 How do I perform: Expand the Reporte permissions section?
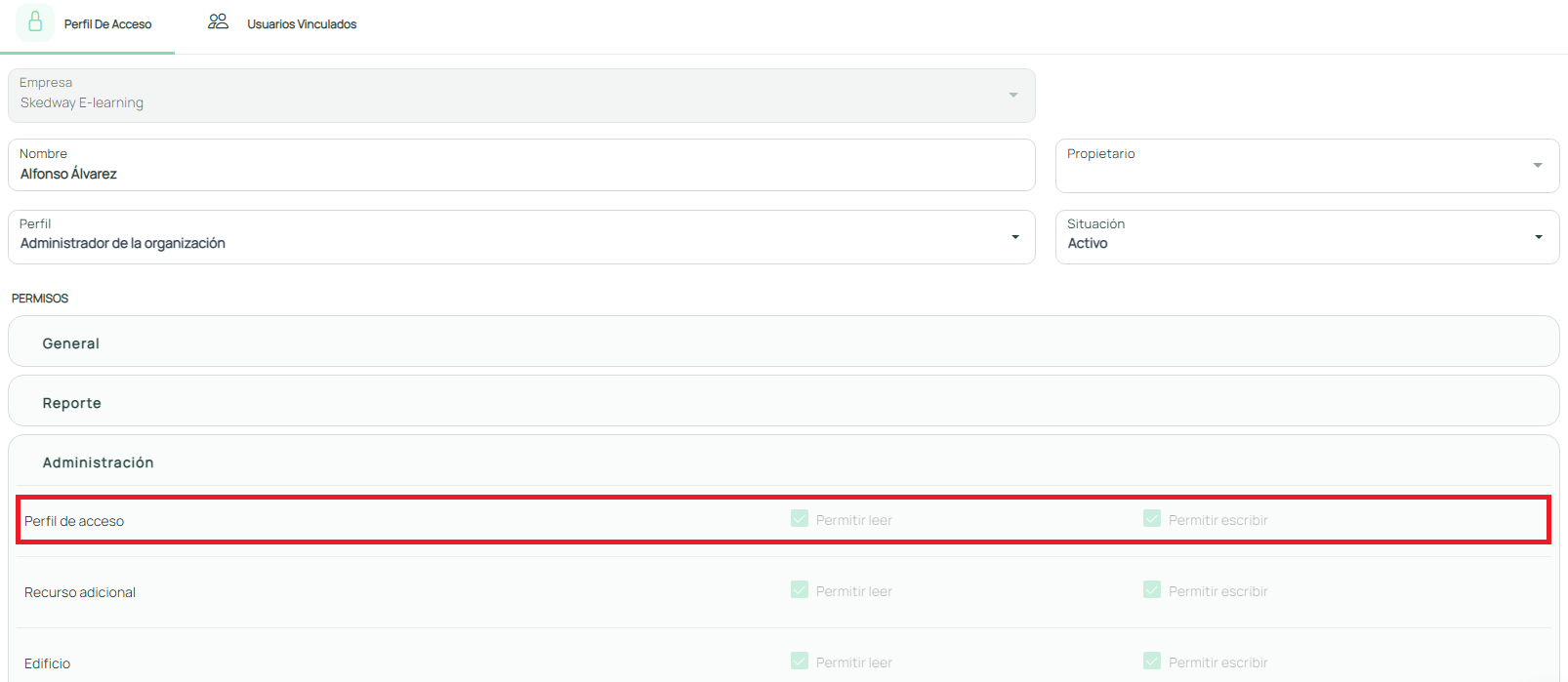72,403
